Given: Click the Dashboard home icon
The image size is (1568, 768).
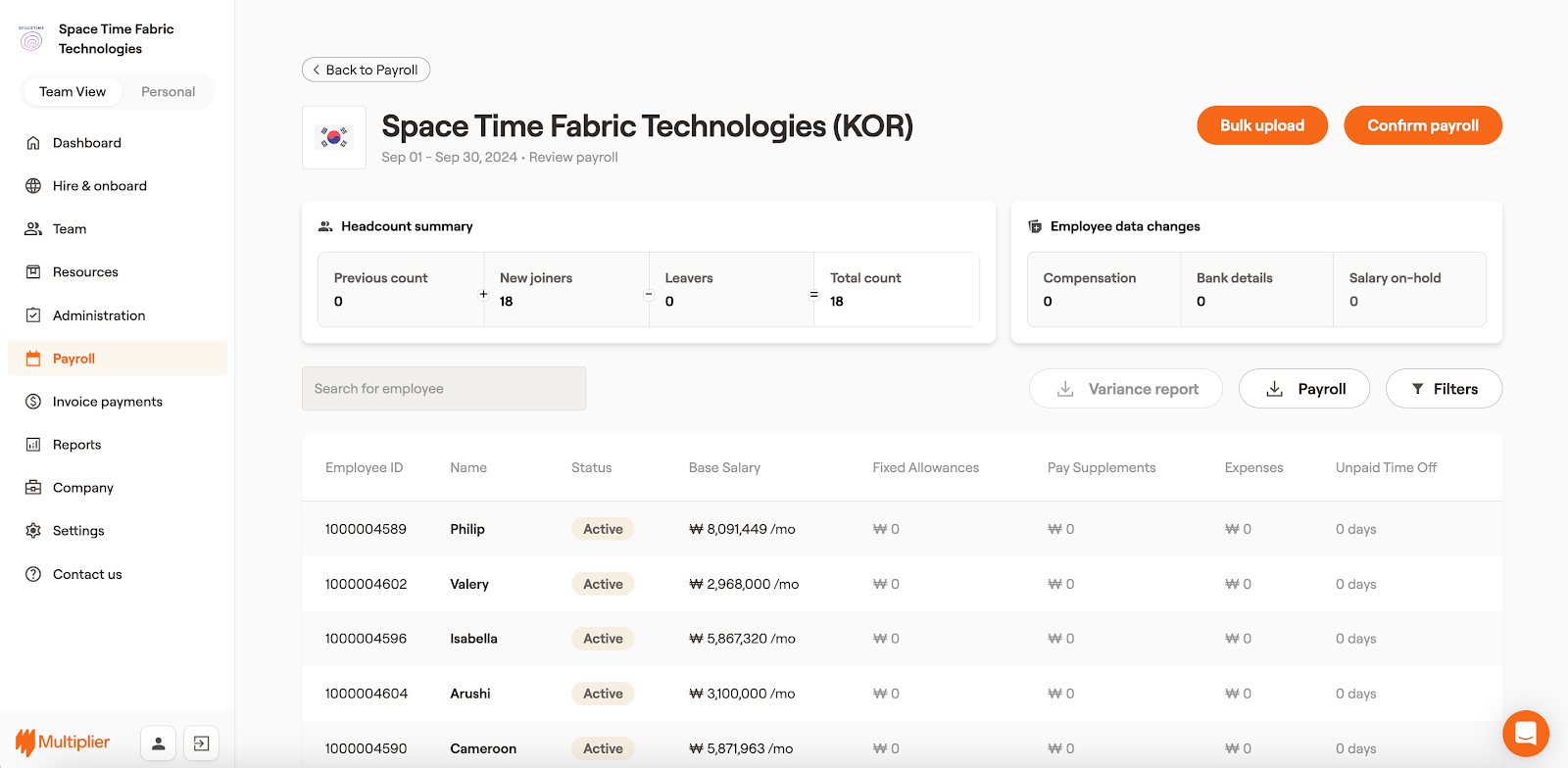Looking at the screenshot, I should point(33,143).
